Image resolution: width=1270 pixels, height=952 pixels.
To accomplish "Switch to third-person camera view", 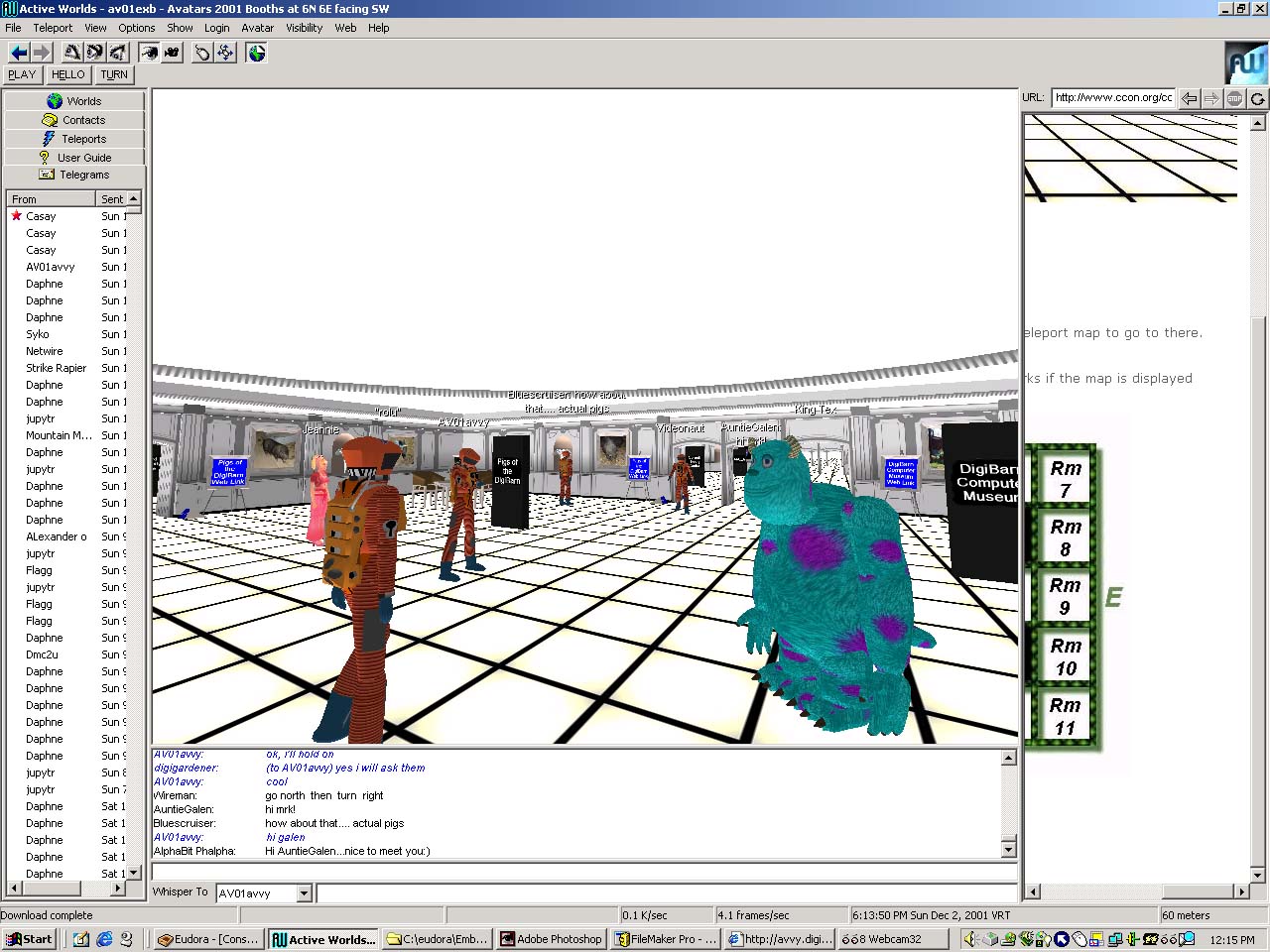I will pyautogui.click(x=172, y=53).
